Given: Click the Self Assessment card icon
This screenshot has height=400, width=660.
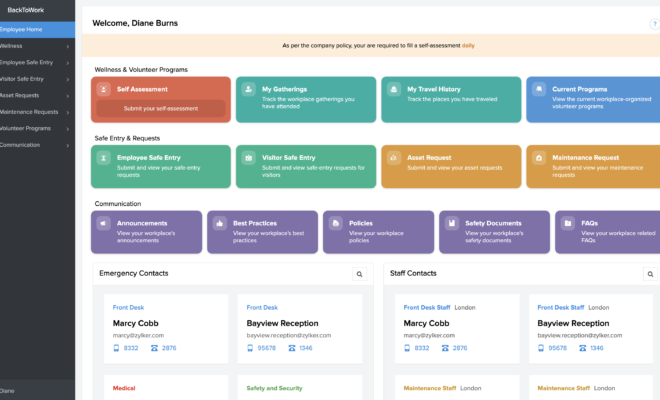Looking at the screenshot, I should coord(104,89).
